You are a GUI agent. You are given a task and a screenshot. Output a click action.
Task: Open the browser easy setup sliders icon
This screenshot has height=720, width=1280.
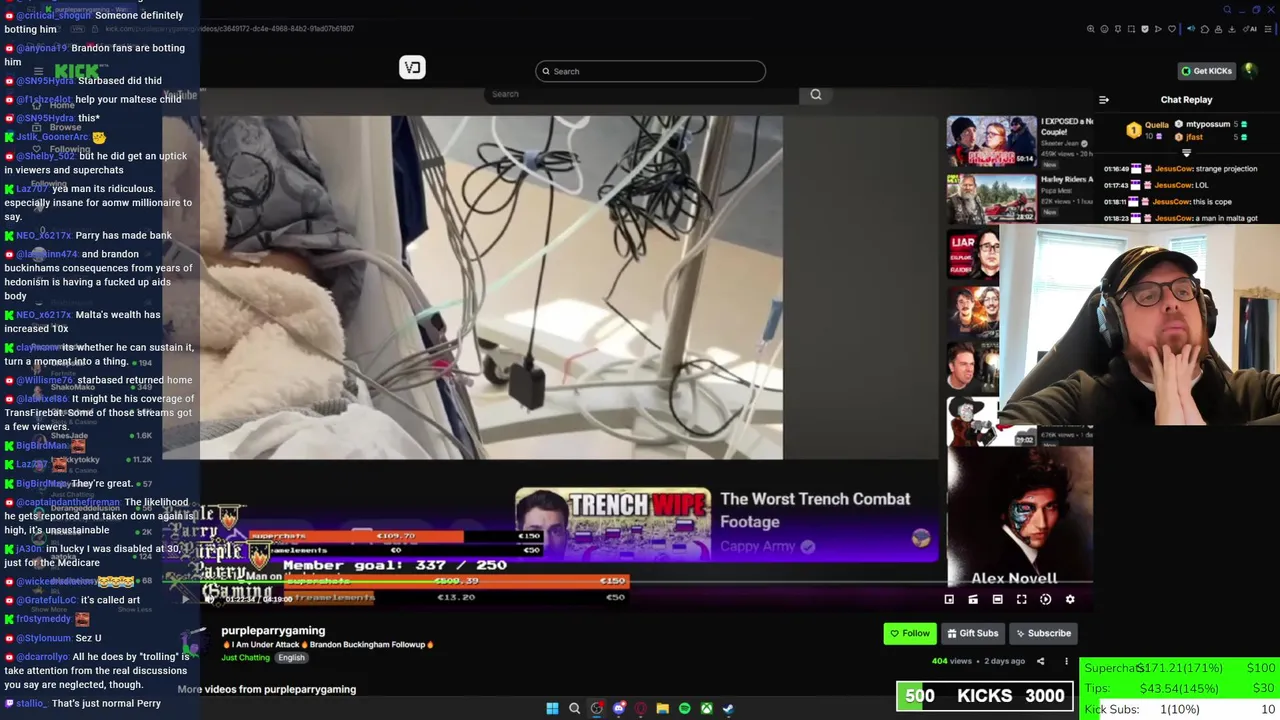coord(1268,29)
